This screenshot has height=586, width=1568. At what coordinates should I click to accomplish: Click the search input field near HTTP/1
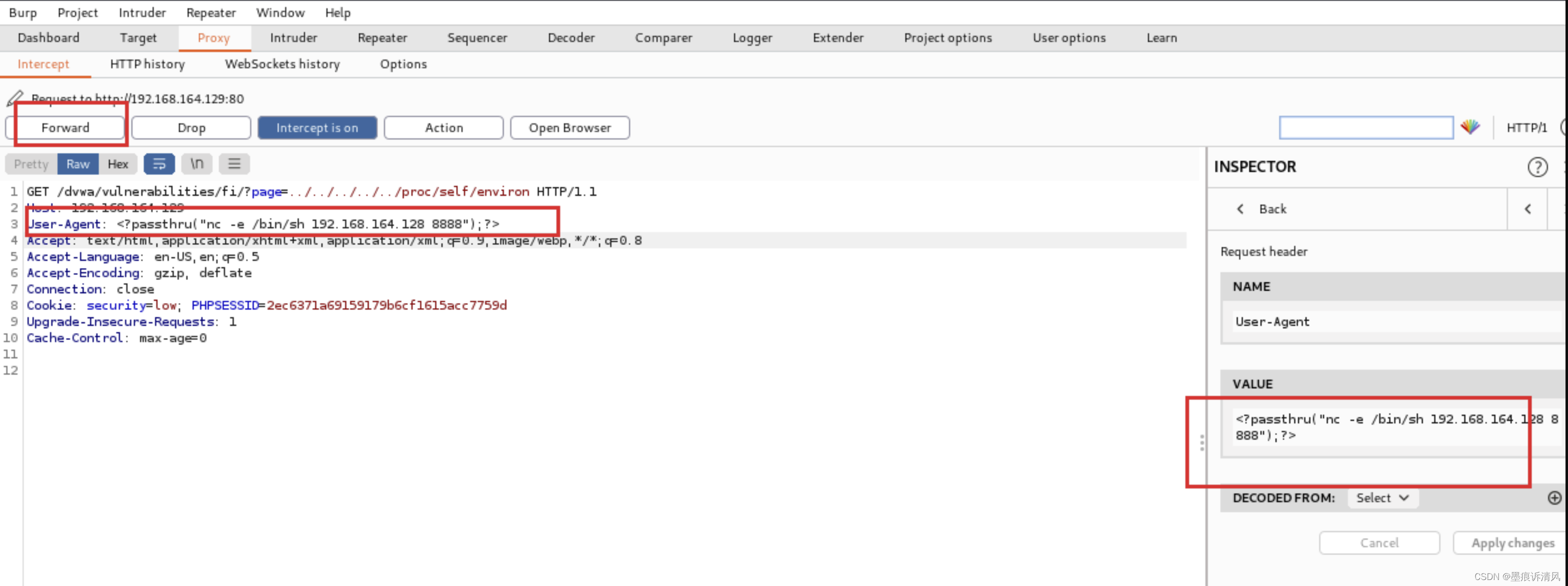point(1365,128)
